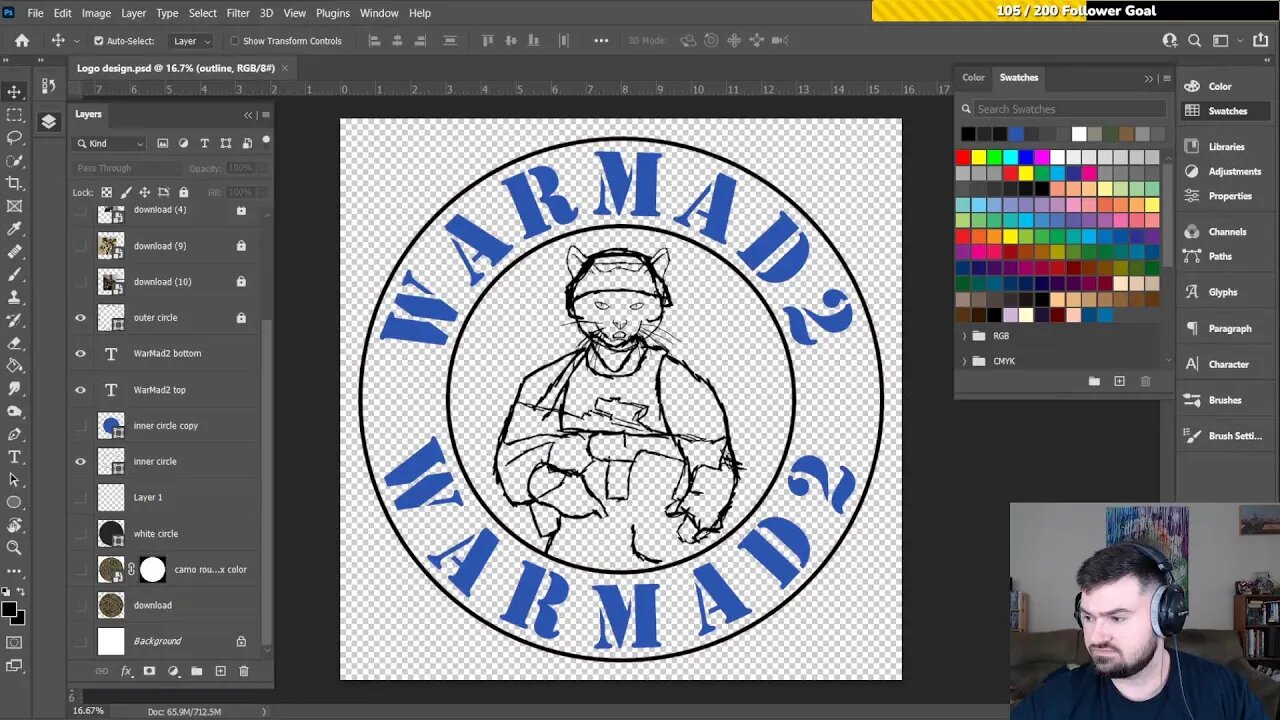Show the inner circle copy layer

click(81, 426)
